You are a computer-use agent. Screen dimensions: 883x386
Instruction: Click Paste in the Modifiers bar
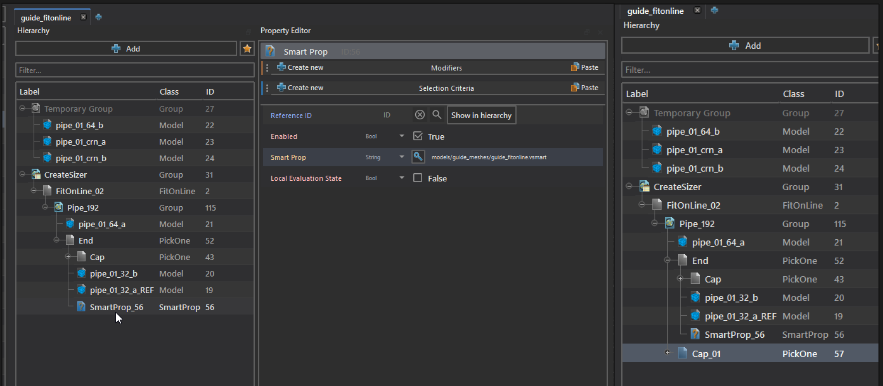point(585,68)
